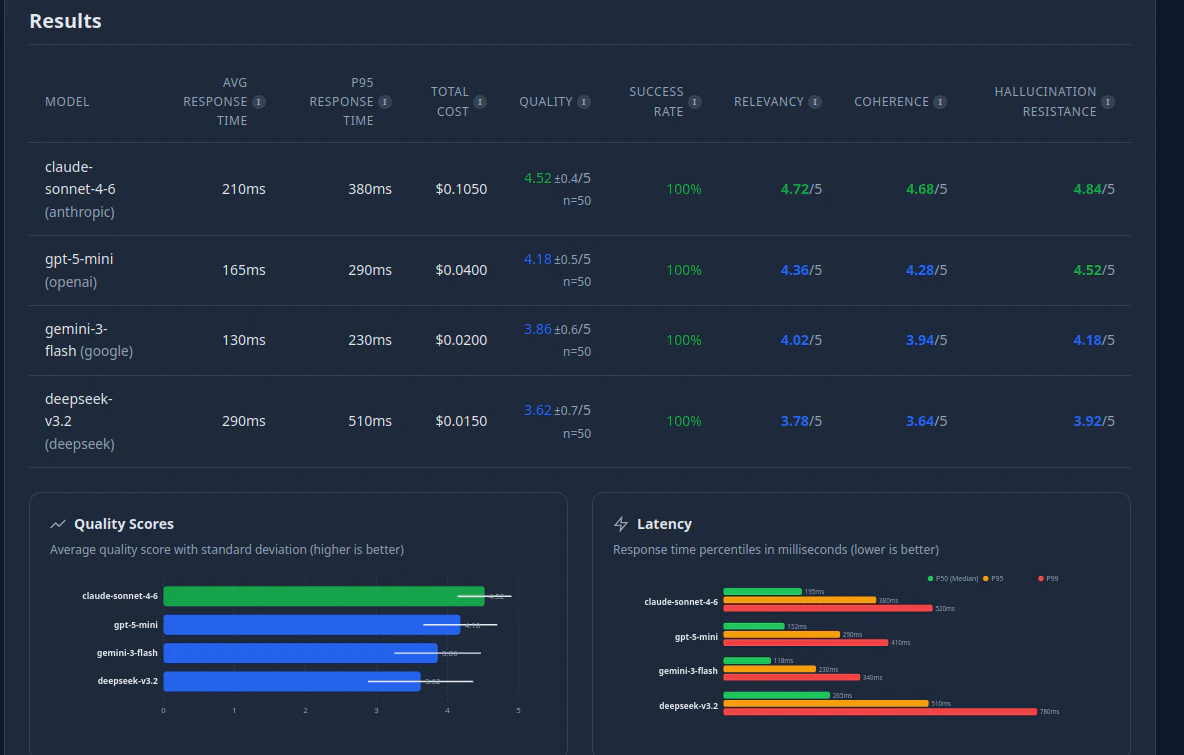Viewport: 1184px width, 755px height.
Task: Click info icon beside Hallucination Resistance header
Action: (1108, 102)
